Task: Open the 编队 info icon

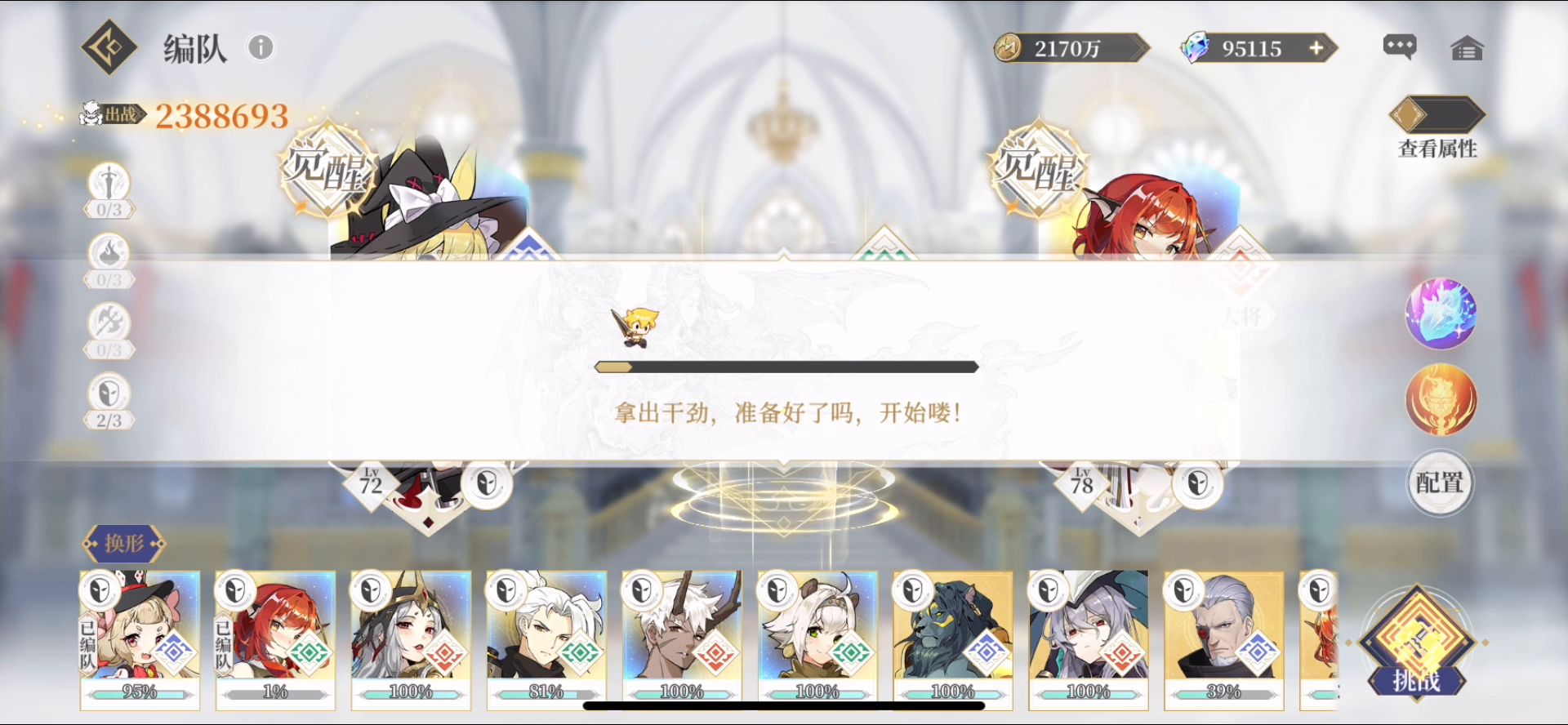Action: (261, 47)
